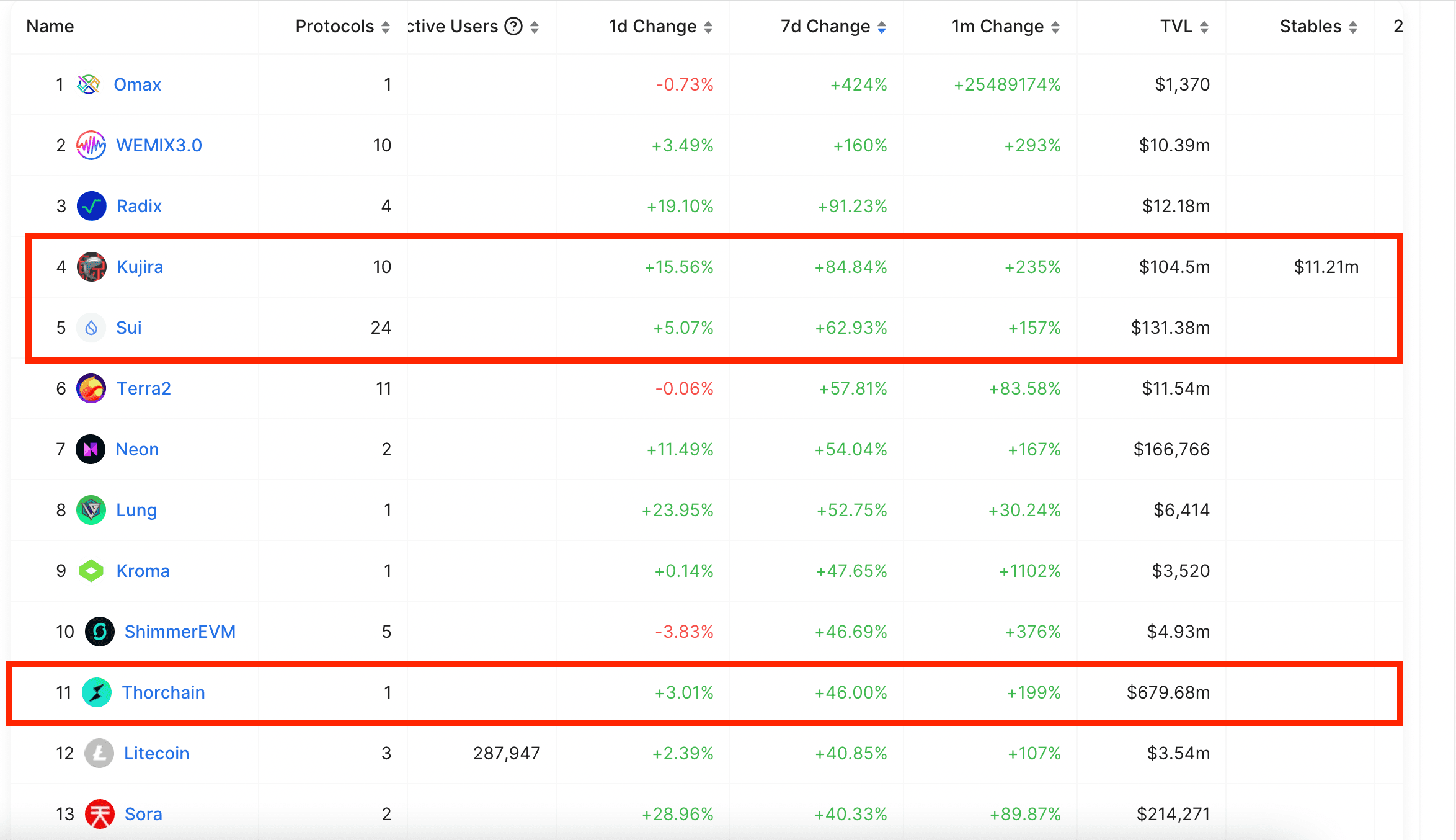The width and height of the screenshot is (1456, 840).
Task: Click the Thorchain lightning logo icon
Action: click(x=97, y=692)
